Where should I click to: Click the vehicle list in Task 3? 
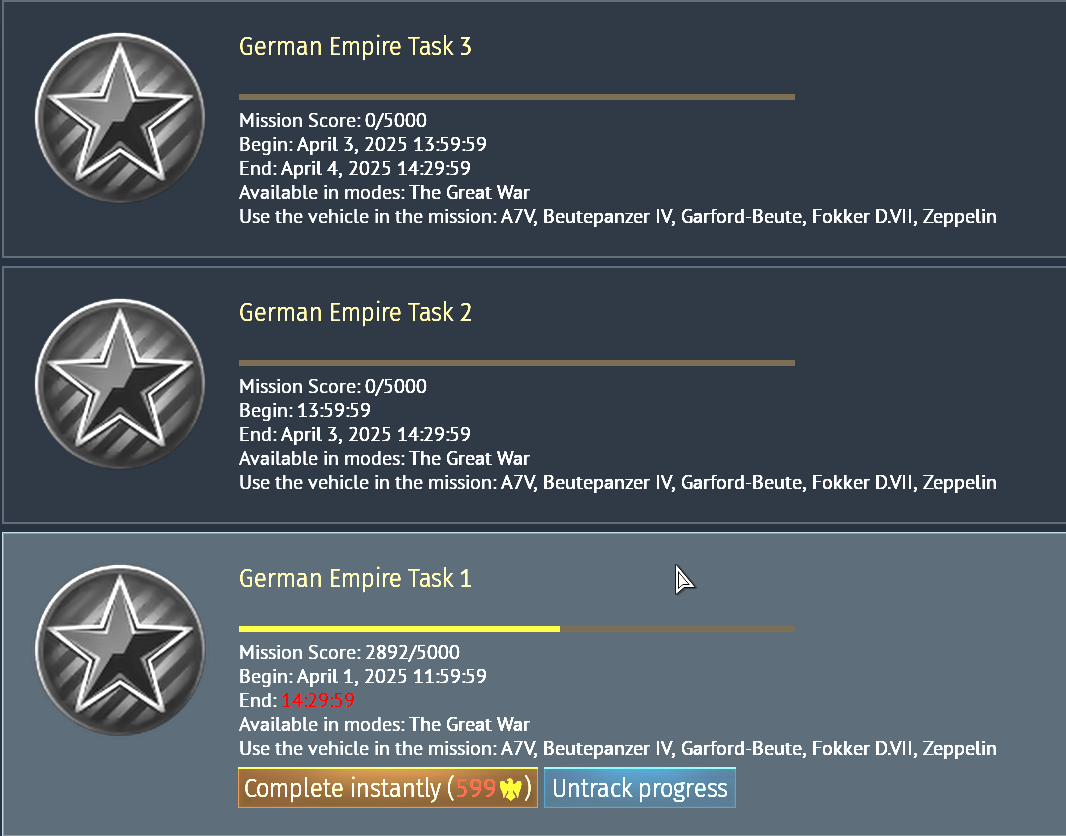[x=748, y=217]
